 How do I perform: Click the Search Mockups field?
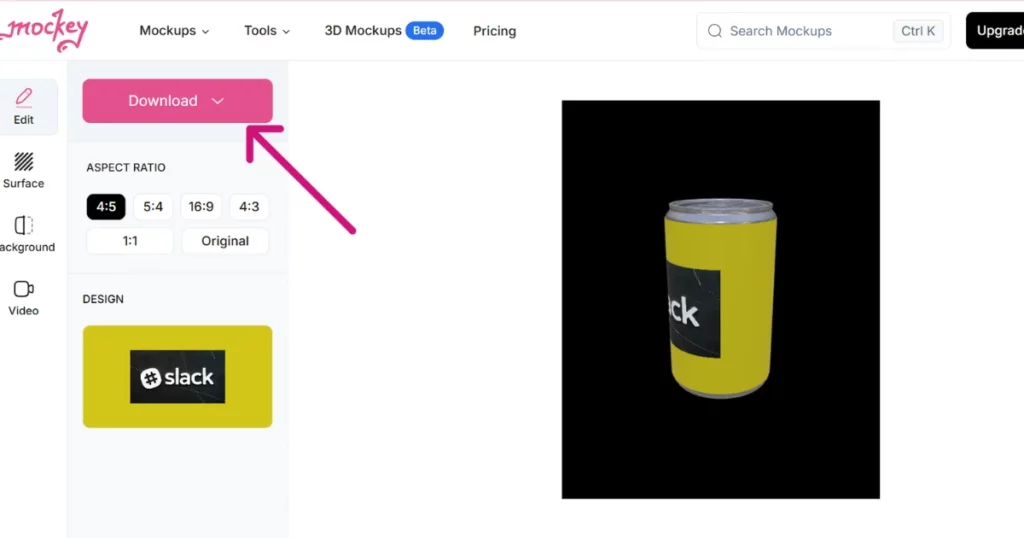click(x=824, y=31)
